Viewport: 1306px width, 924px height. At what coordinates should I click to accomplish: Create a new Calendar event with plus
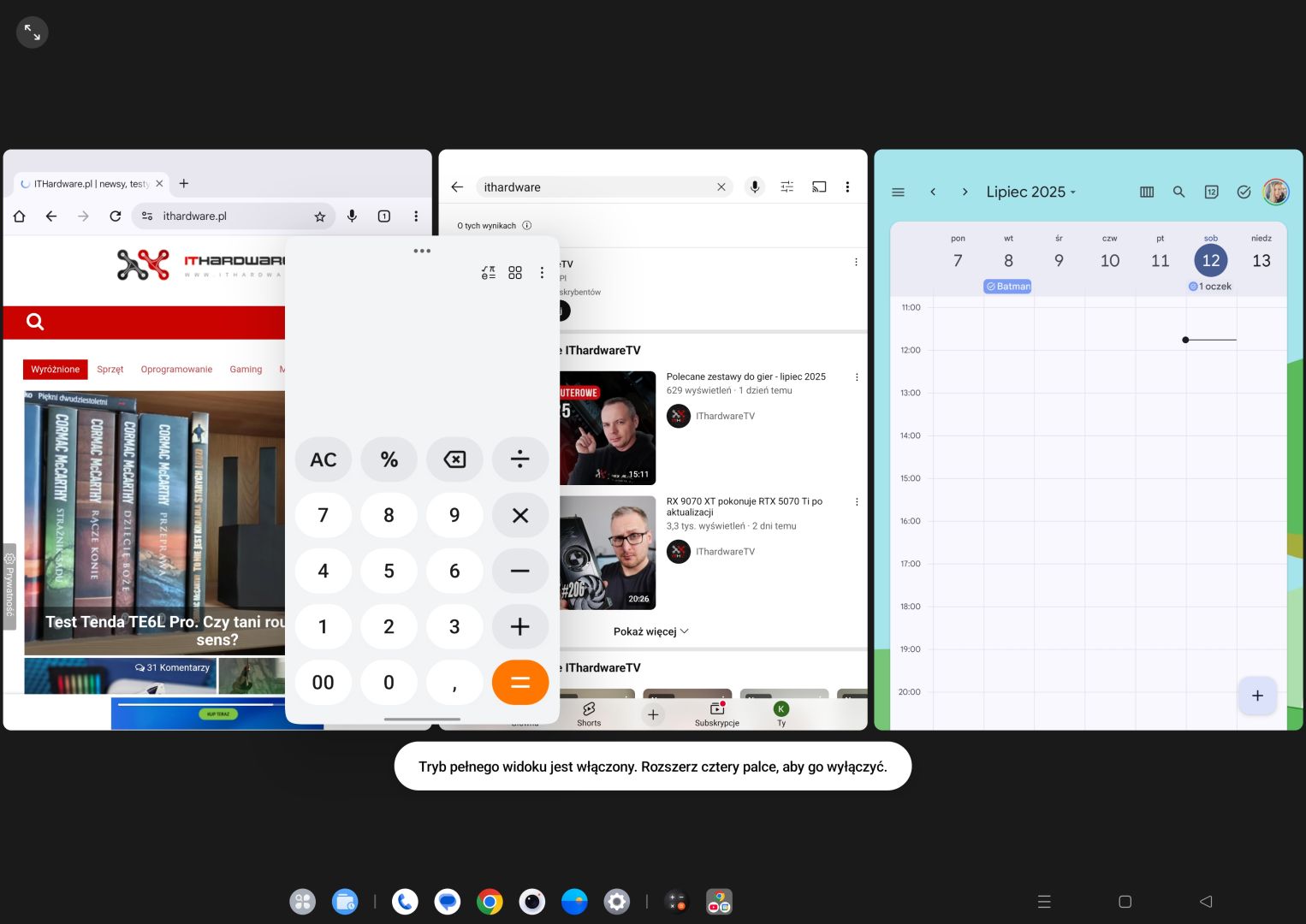(x=1258, y=696)
